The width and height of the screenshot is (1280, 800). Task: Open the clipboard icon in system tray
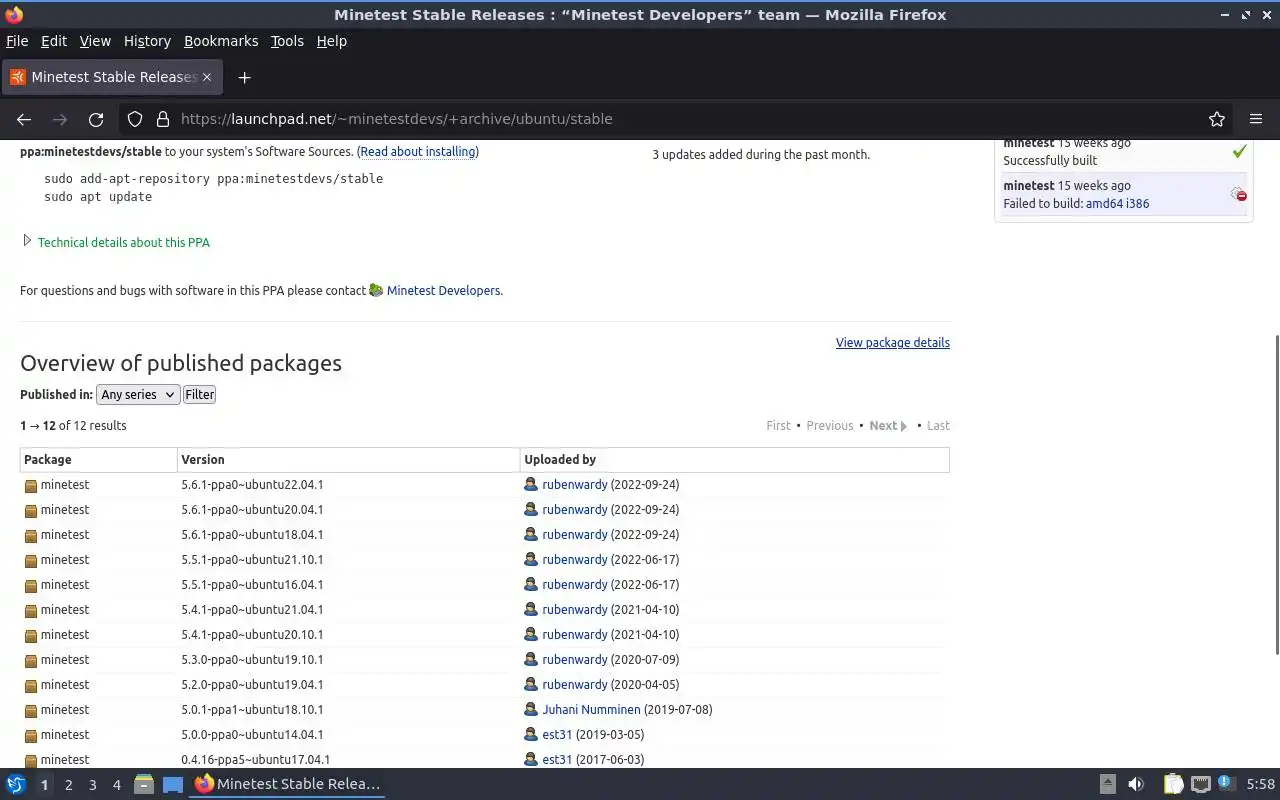click(x=1173, y=785)
